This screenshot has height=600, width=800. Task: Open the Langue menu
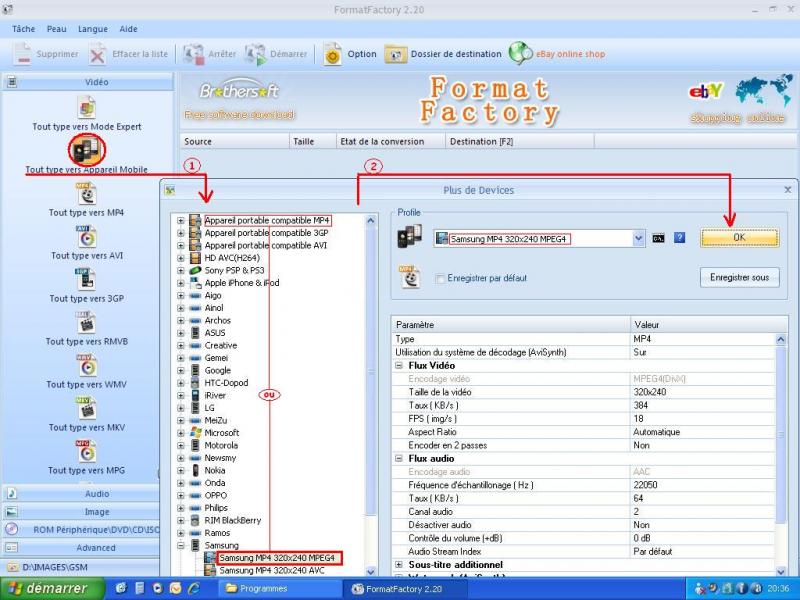(93, 29)
